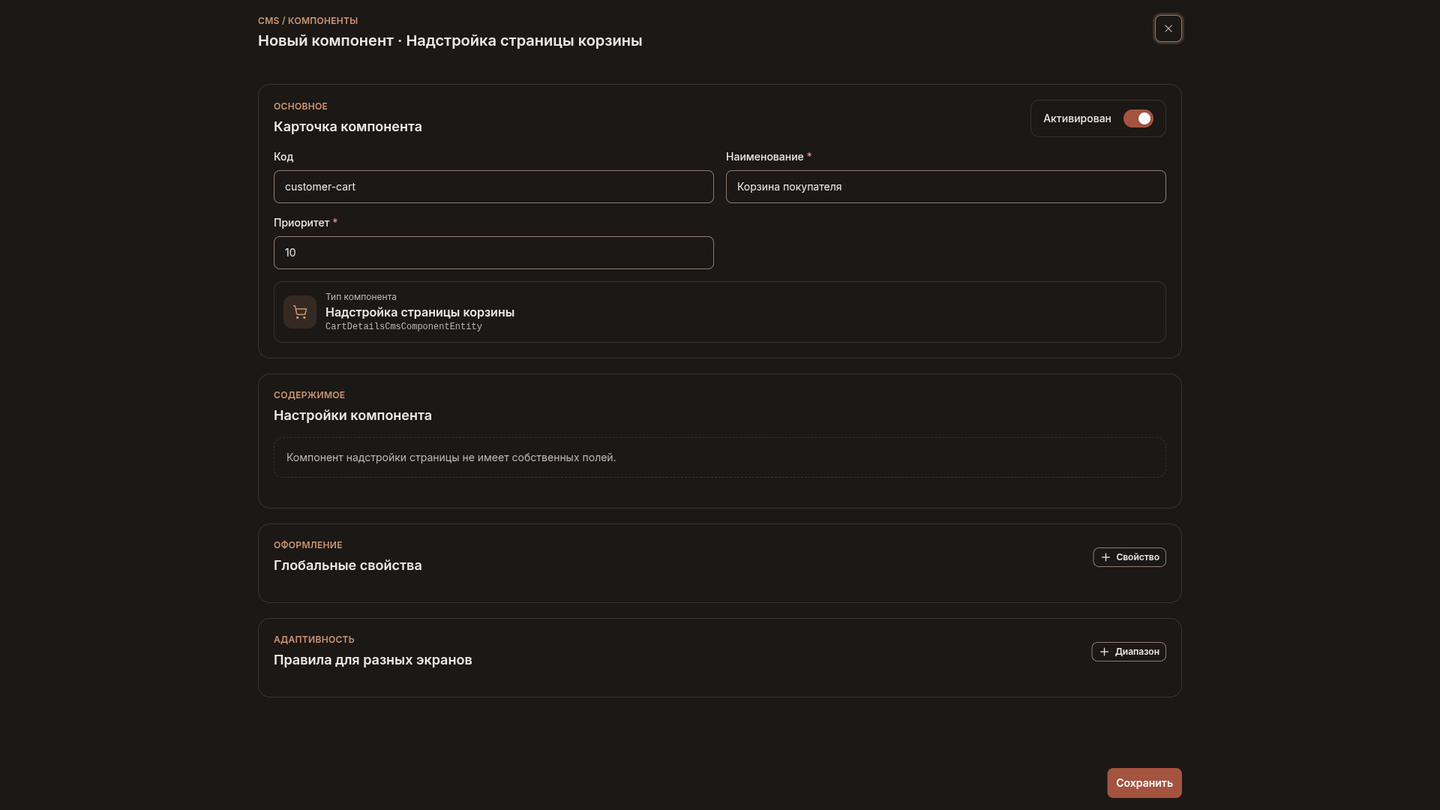Select the Приоритет input showing 10
The height and width of the screenshot is (810, 1440).
pyautogui.click(x=493, y=252)
